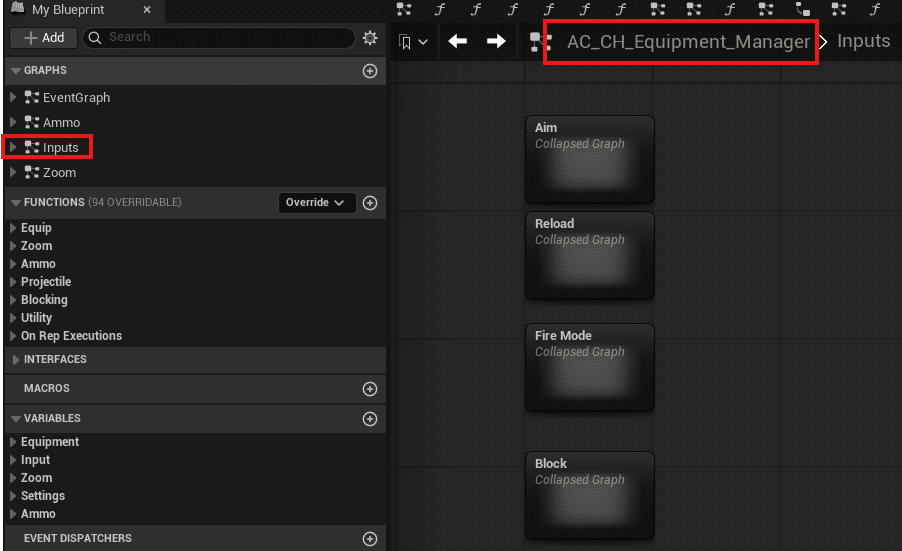This screenshot has width=902, height=551.
Task: Click the Inputs breadcrumb
Action: tap(863, 41)
